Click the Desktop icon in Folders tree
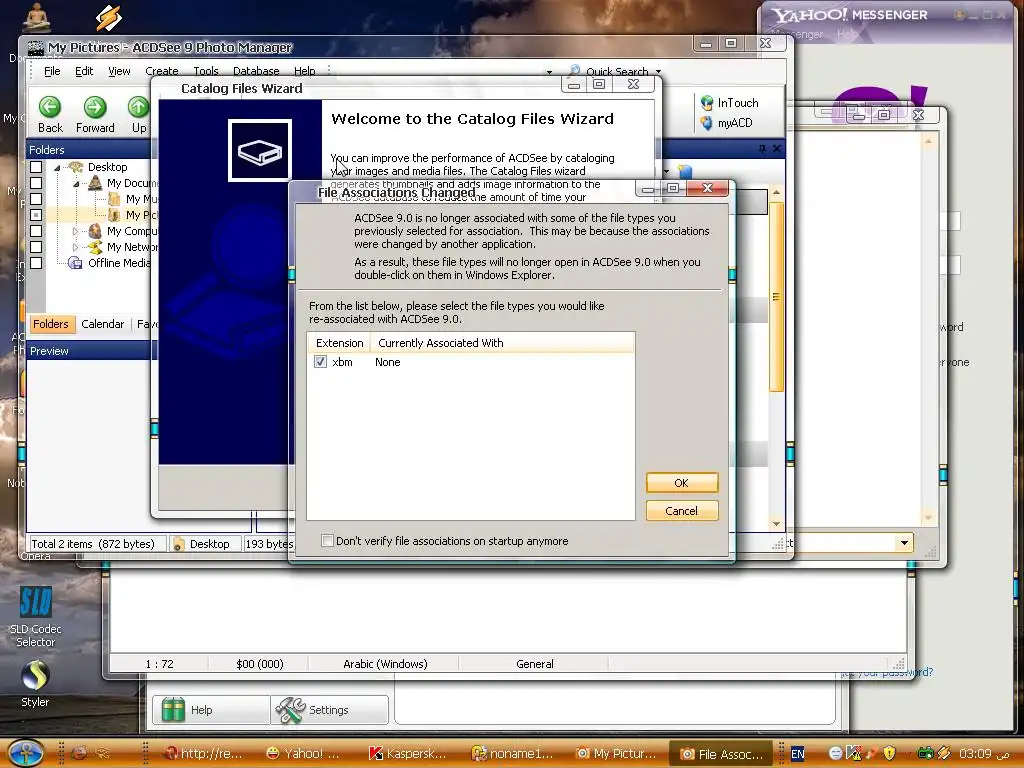Viewport: 1024px width, 768px height. [x=76, y=167]
